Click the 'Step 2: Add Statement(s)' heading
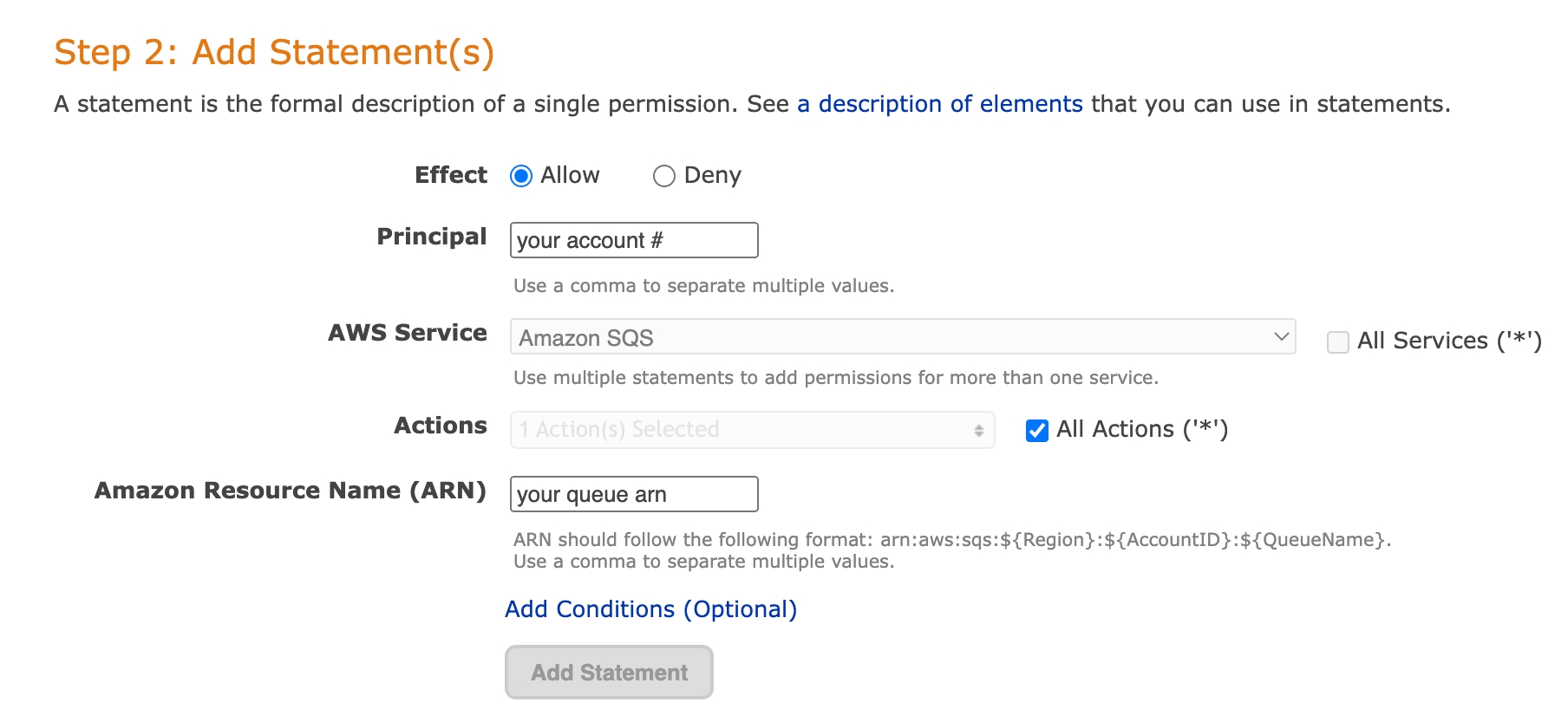1568x709 pixels. tap(274, 52)
